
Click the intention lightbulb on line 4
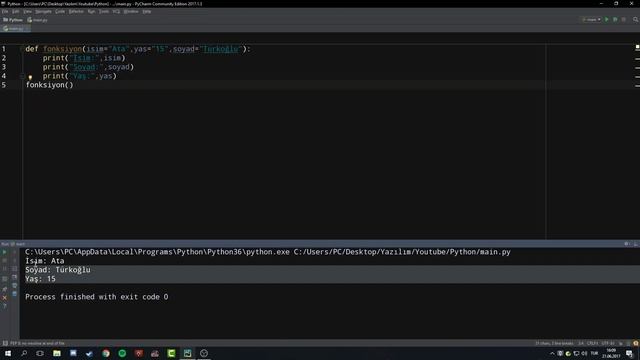coord(30,77)
